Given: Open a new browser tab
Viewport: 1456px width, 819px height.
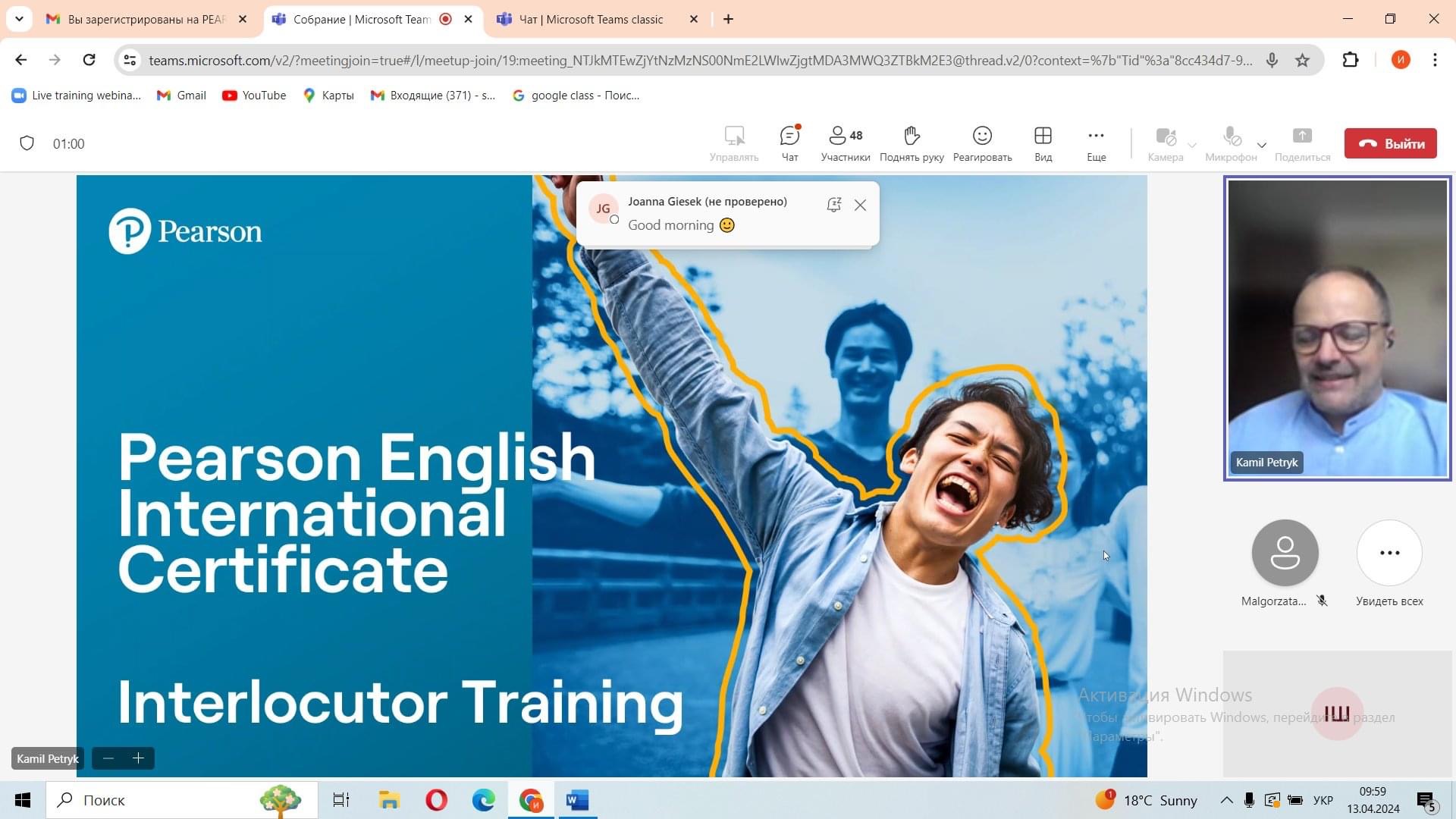Looking at the screenshot, I should click(x=728, y=19).
